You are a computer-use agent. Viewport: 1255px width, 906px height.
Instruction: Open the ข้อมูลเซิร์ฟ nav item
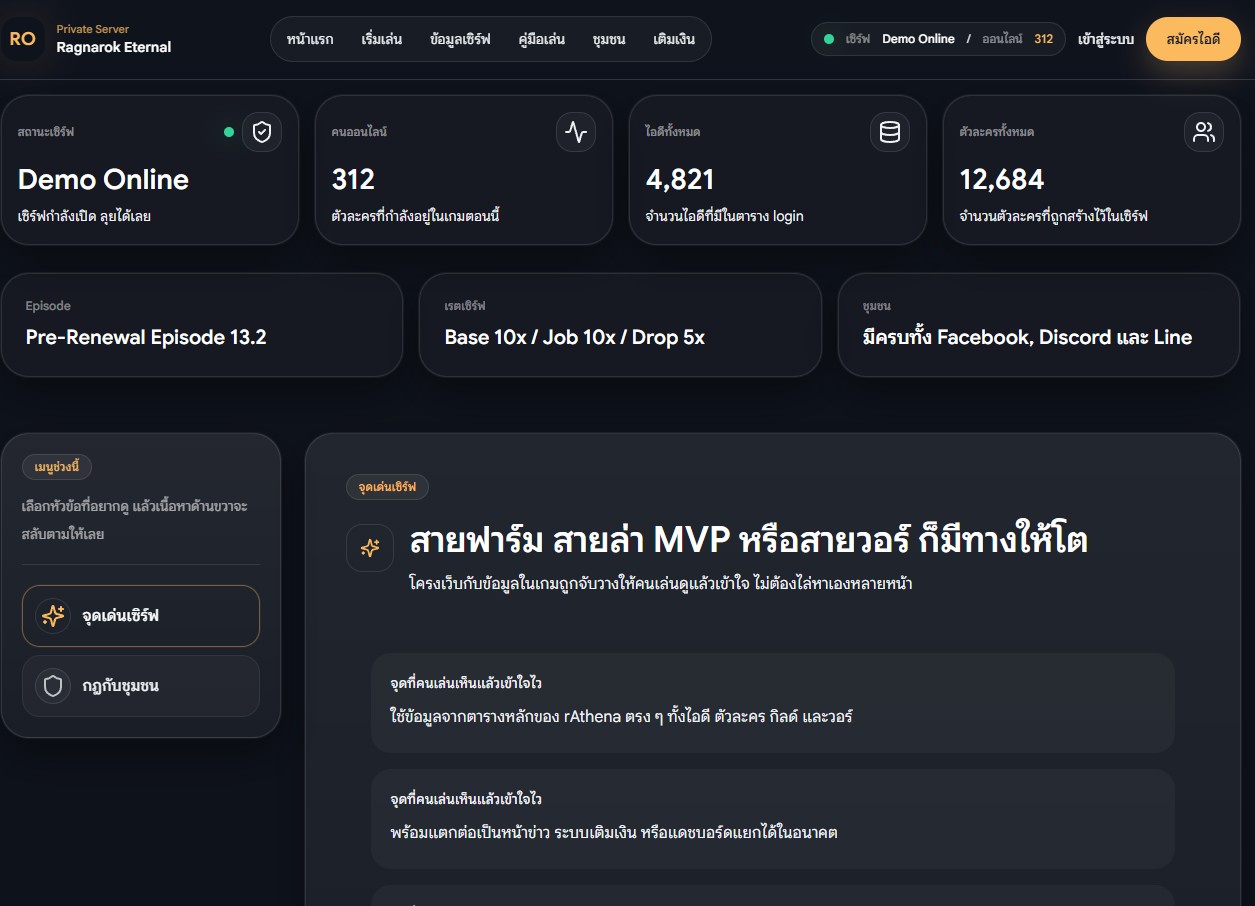point(460,39)
